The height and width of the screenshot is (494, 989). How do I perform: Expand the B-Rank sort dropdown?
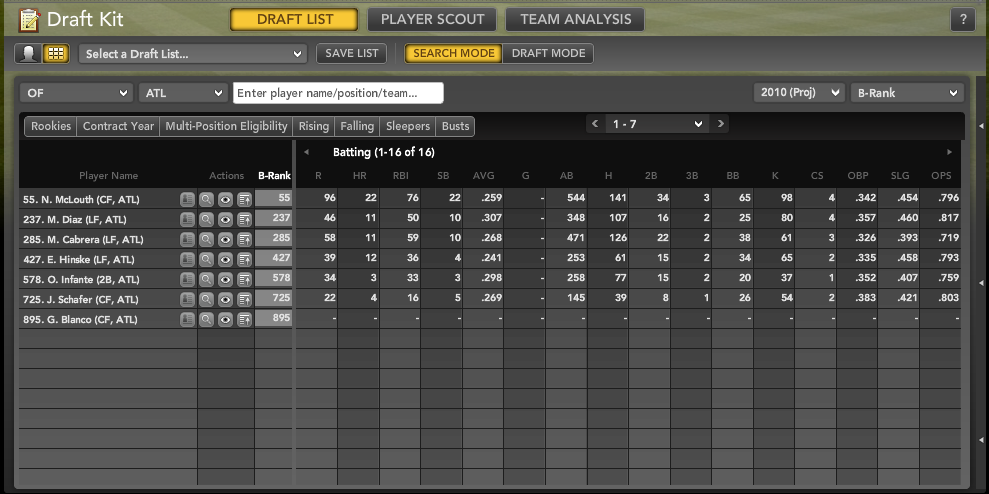pos(906,93)
